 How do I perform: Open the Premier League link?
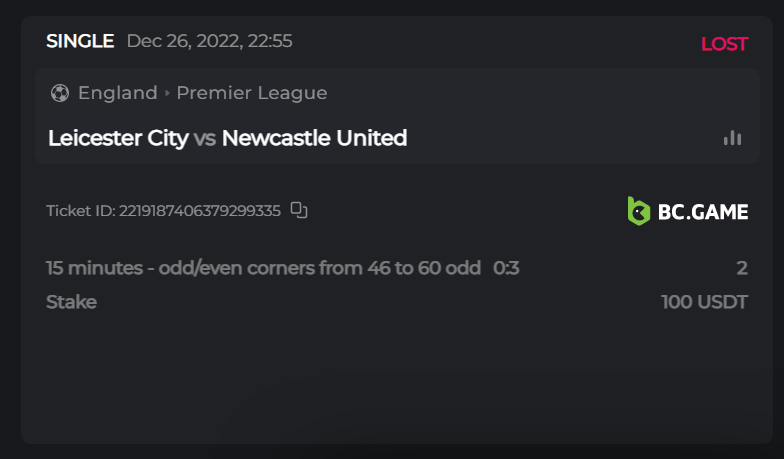252,93
